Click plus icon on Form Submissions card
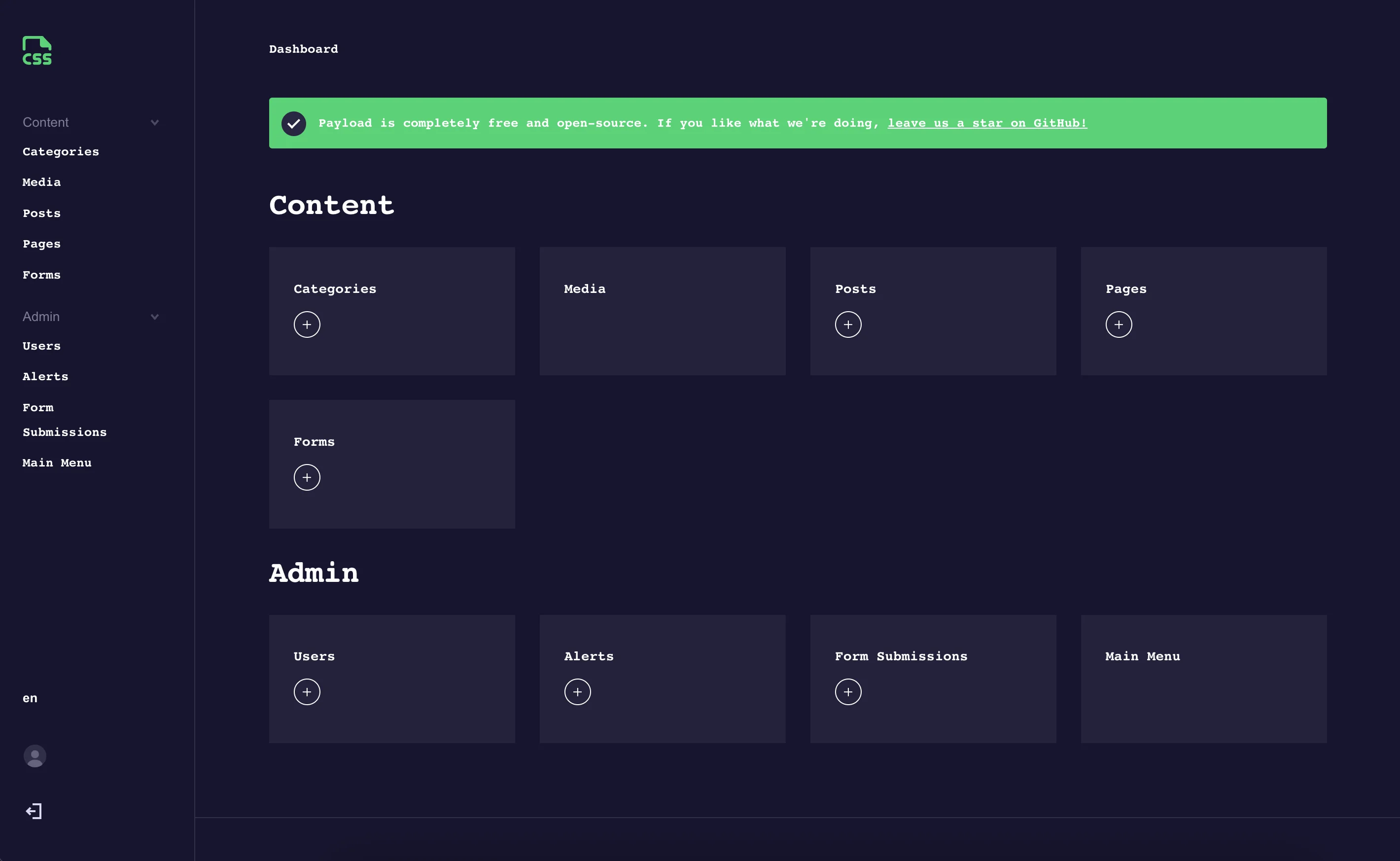This screenshot has height=861, width=1400. click(848, 692)
